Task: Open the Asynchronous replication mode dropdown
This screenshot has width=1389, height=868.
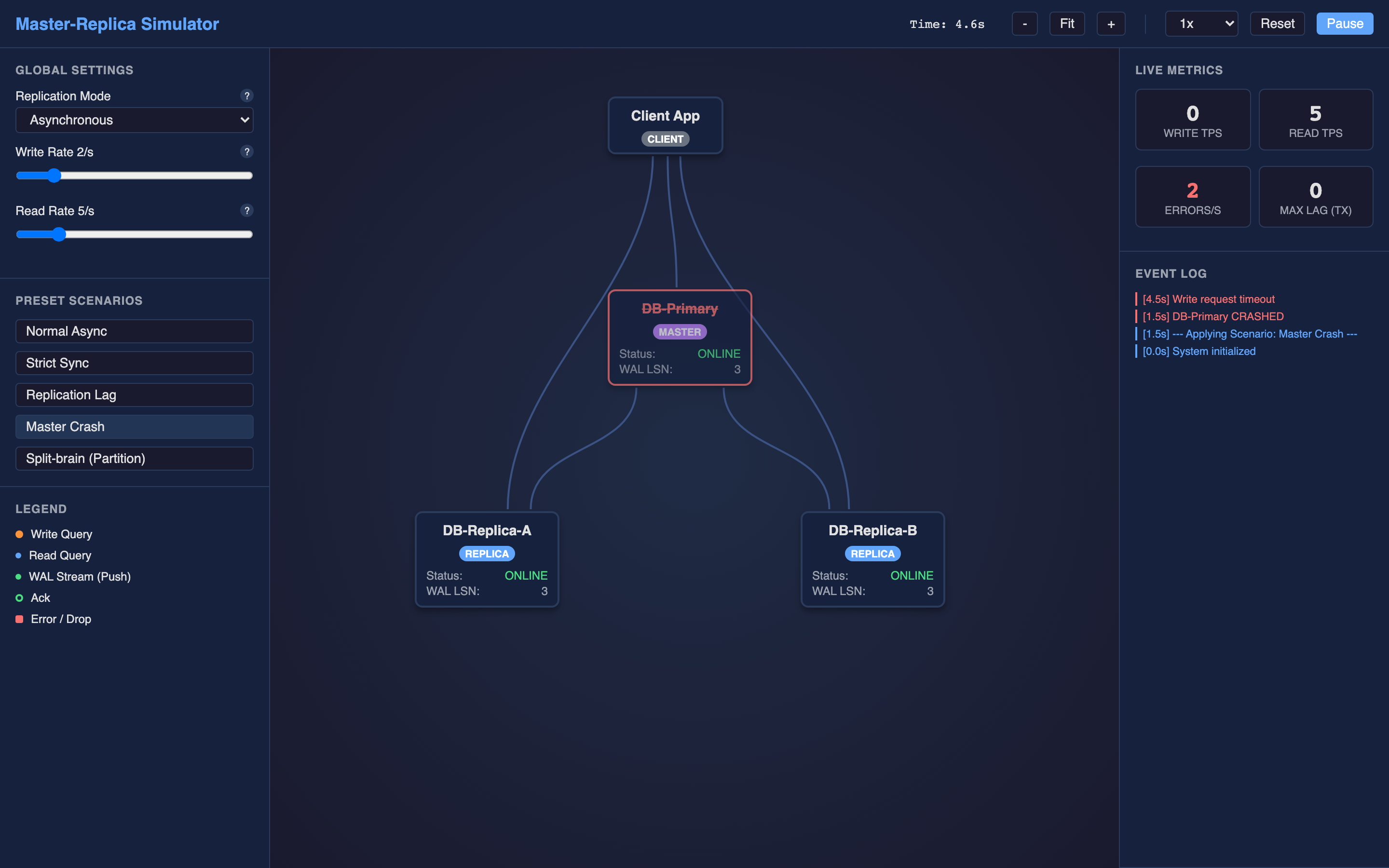Action: [134, 120]
